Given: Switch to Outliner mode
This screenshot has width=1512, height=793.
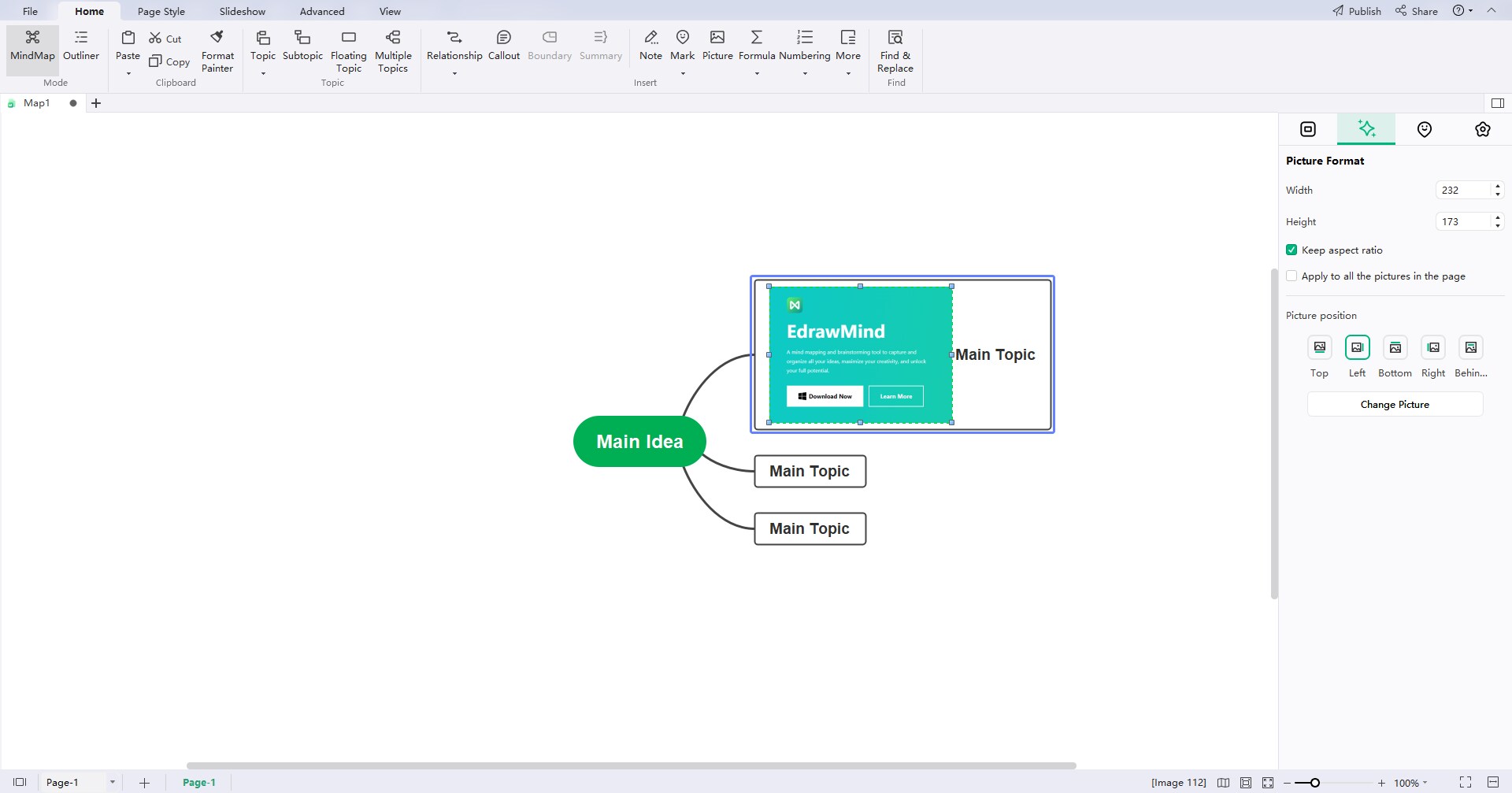Looking at the screenshot, I should (81, 46).
